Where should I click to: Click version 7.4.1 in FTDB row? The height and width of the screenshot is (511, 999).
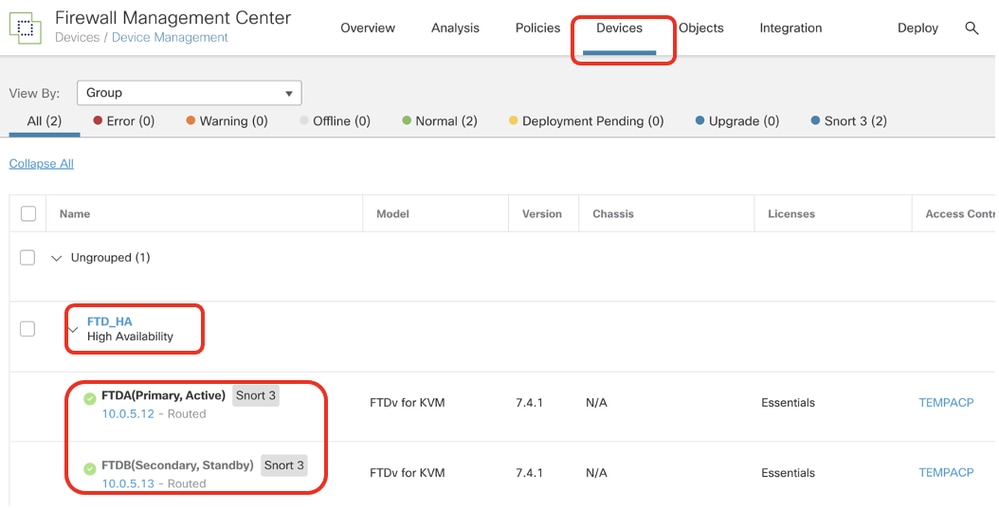point(529,473)
